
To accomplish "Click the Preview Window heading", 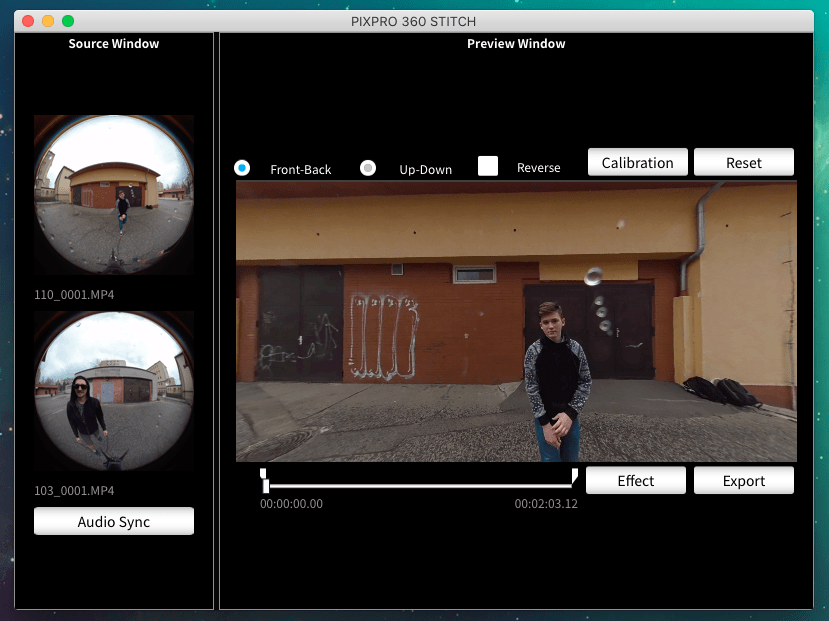I will 516,43.
